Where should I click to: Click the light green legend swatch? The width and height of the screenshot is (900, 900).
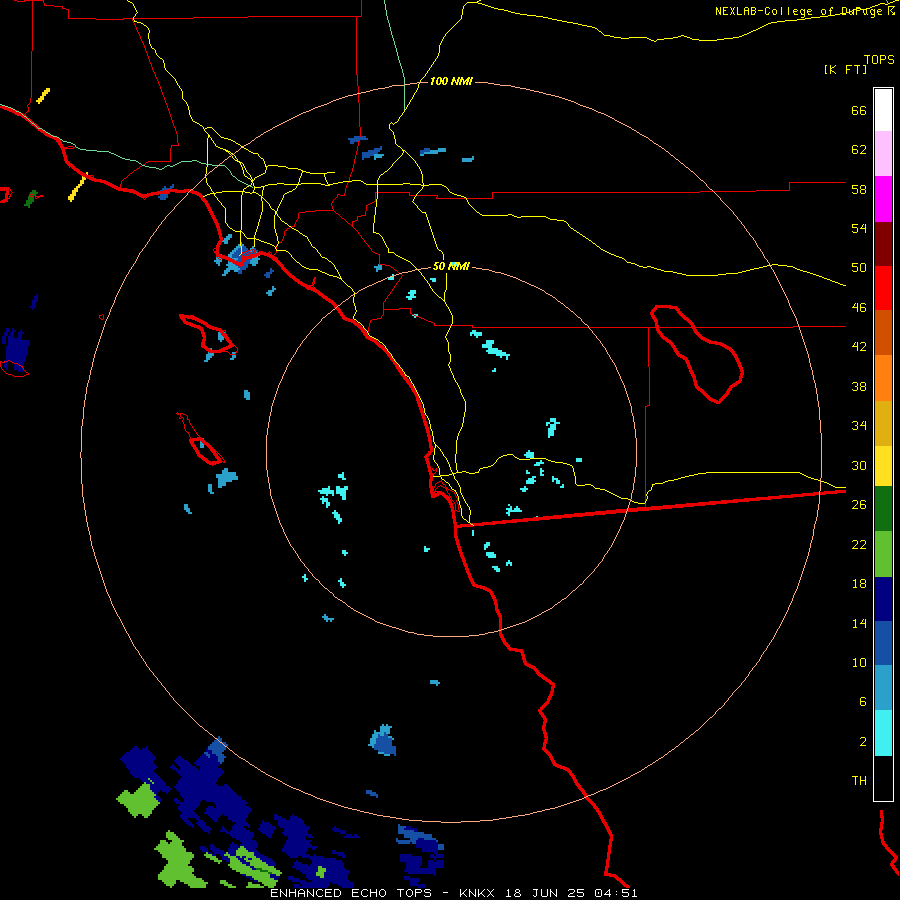[x=883, y=553]
